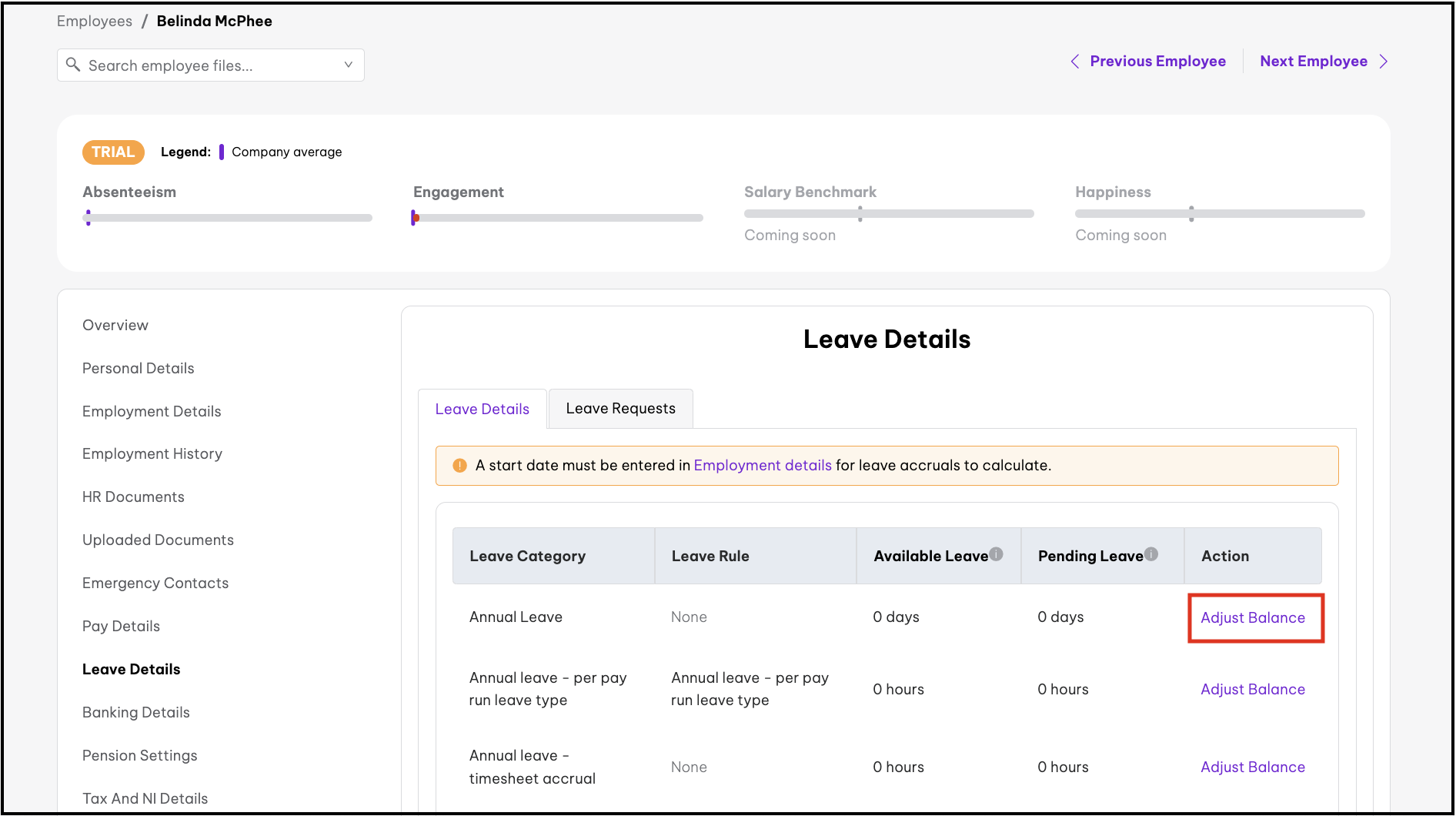Image resolution: width=1456 pixels, height=816 pixels.
Task: Click the Search employee files input
Action: point(208,65)
